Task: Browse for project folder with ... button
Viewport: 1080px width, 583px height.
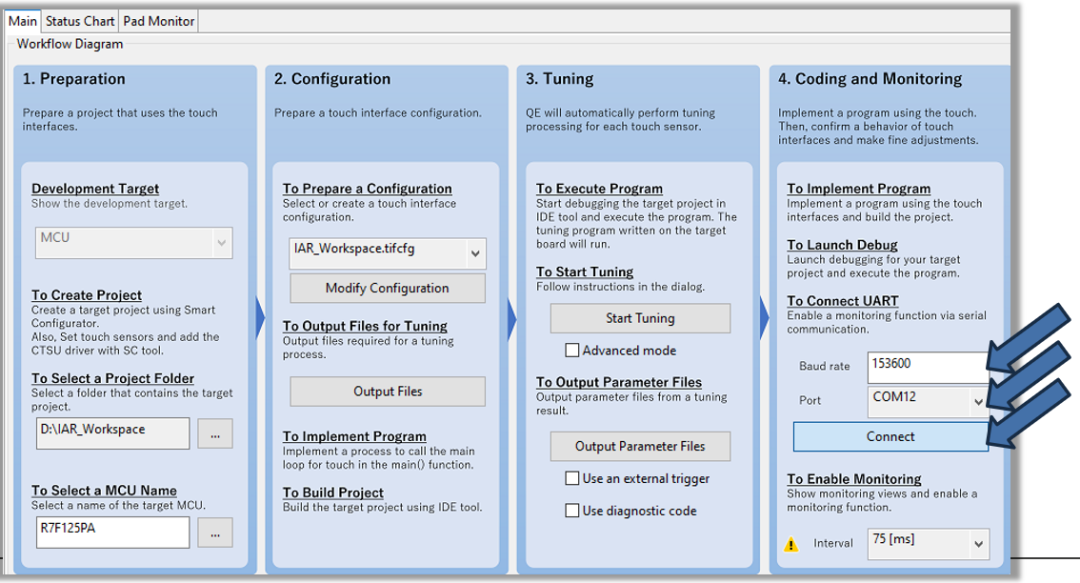Action: (x=215, y=434)
